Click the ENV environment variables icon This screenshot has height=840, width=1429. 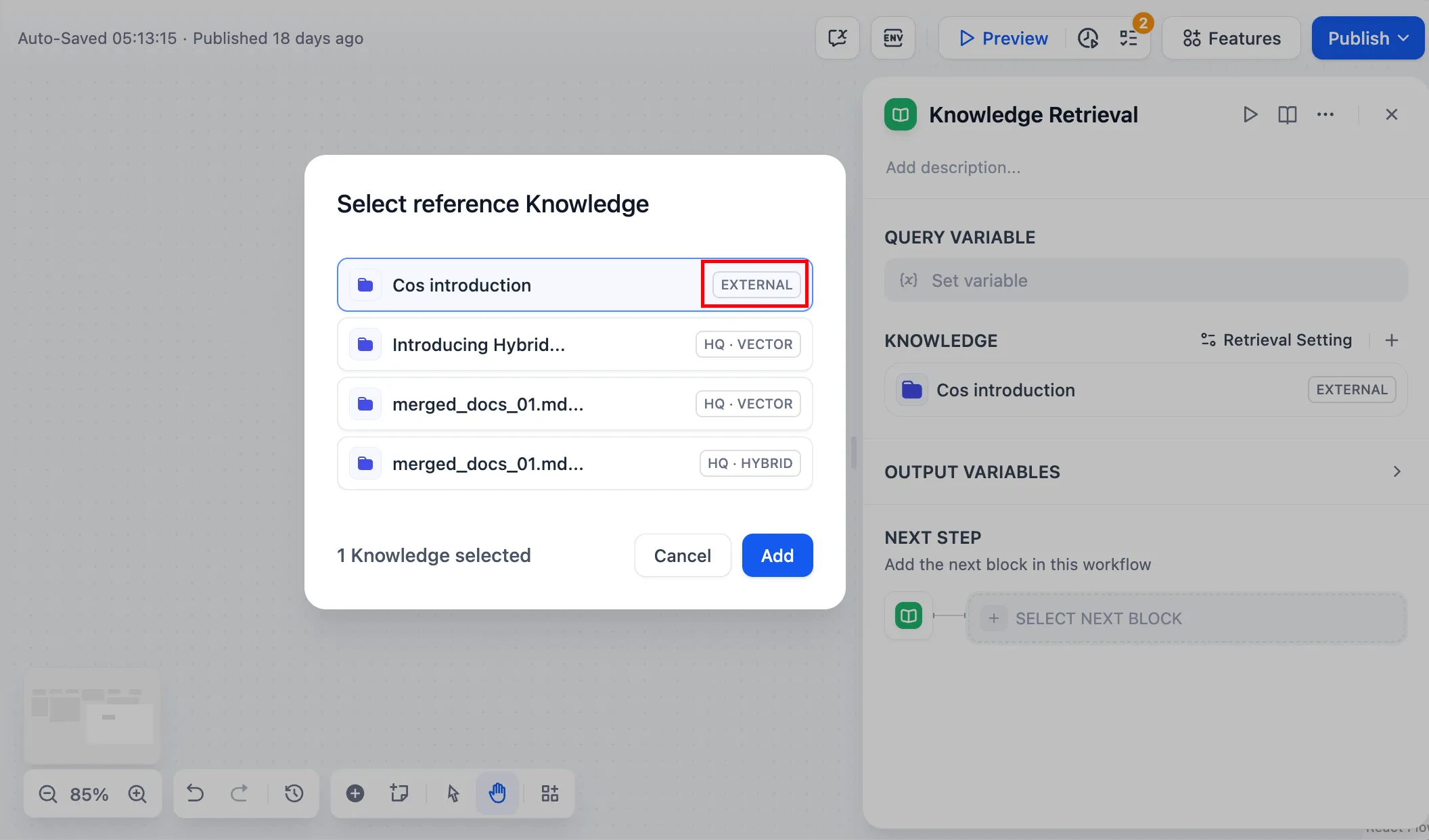tap(892, 39)
